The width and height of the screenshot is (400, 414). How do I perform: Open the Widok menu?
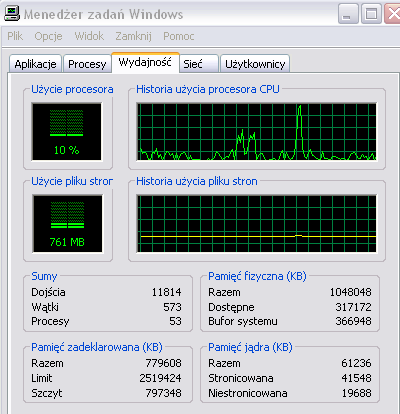pyautogui.click(x=89, y=36)
